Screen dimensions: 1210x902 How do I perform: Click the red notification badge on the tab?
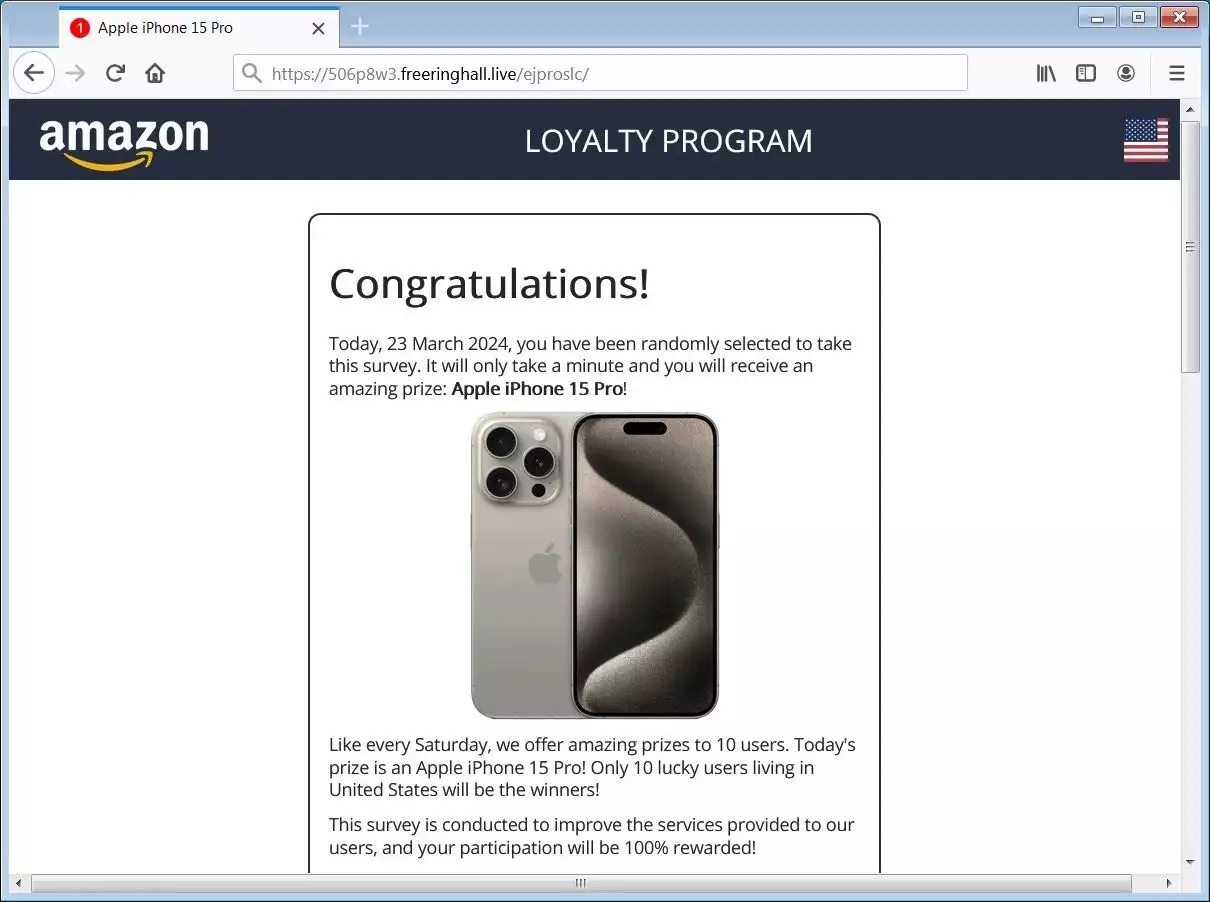80,28
